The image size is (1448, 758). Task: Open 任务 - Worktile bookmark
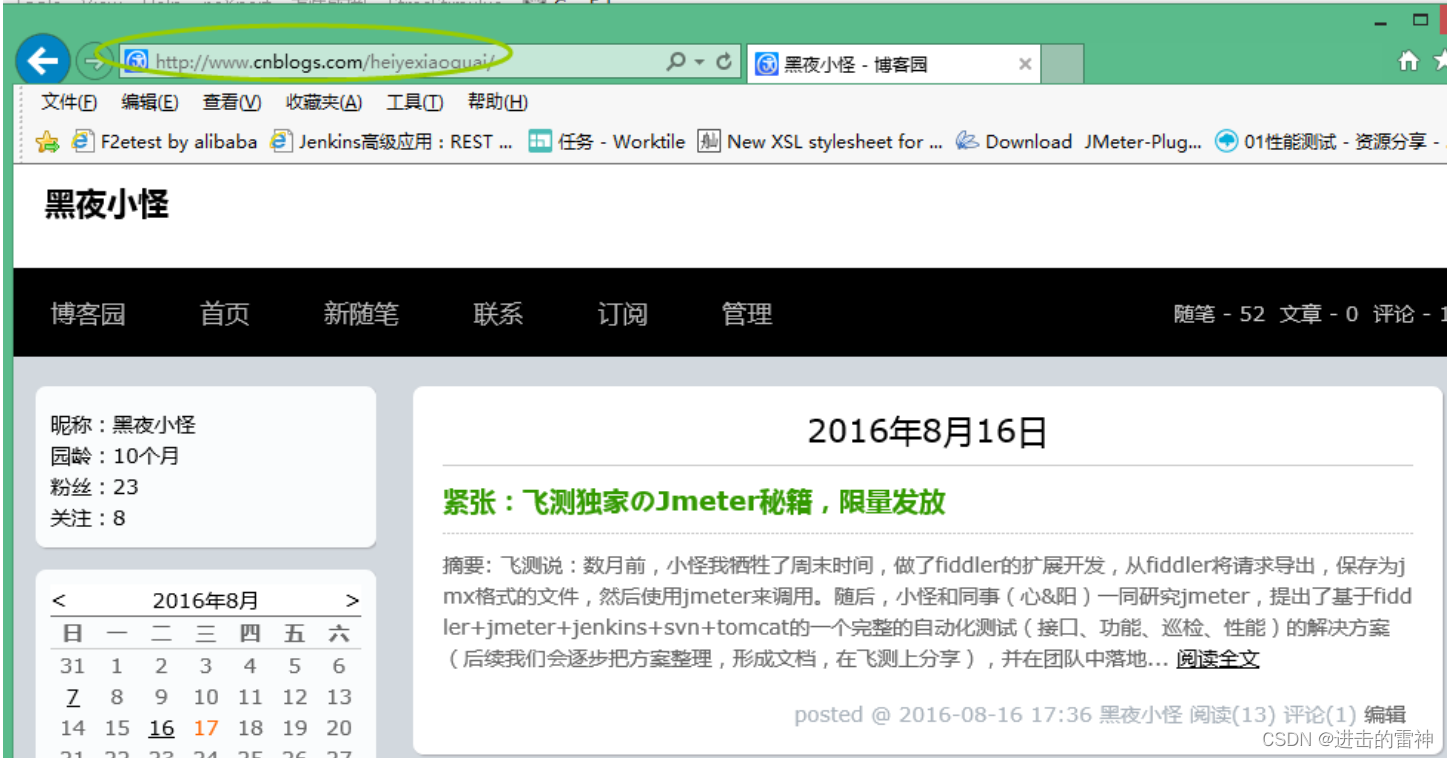click(607, 142)
